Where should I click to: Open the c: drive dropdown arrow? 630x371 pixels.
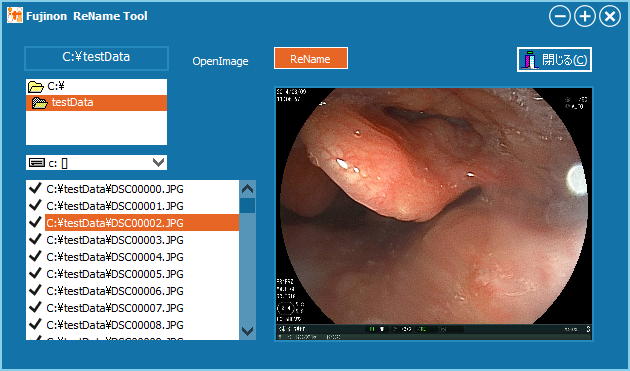[159, 162]
